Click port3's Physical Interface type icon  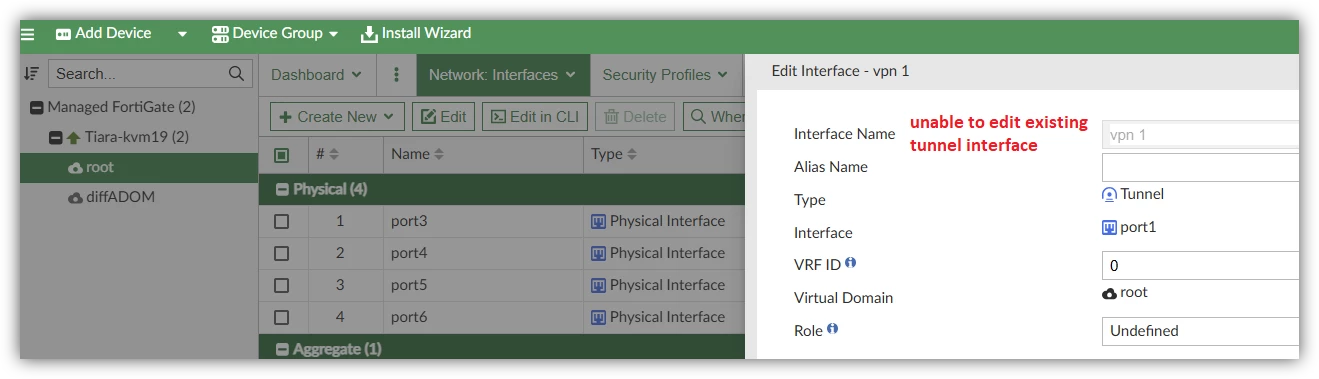pos(598,221)
